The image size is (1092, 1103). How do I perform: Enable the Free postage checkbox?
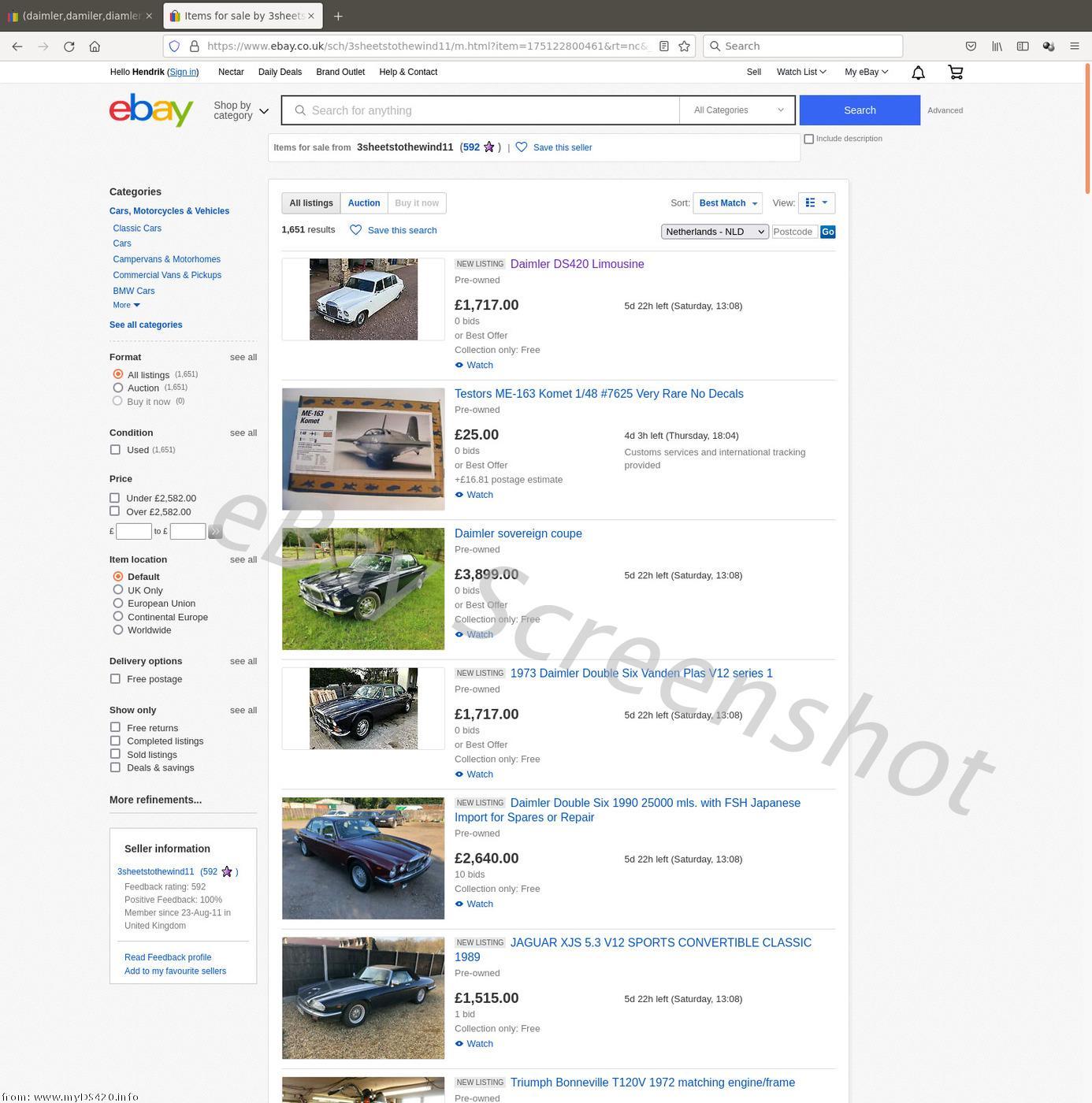coord(116,679)
